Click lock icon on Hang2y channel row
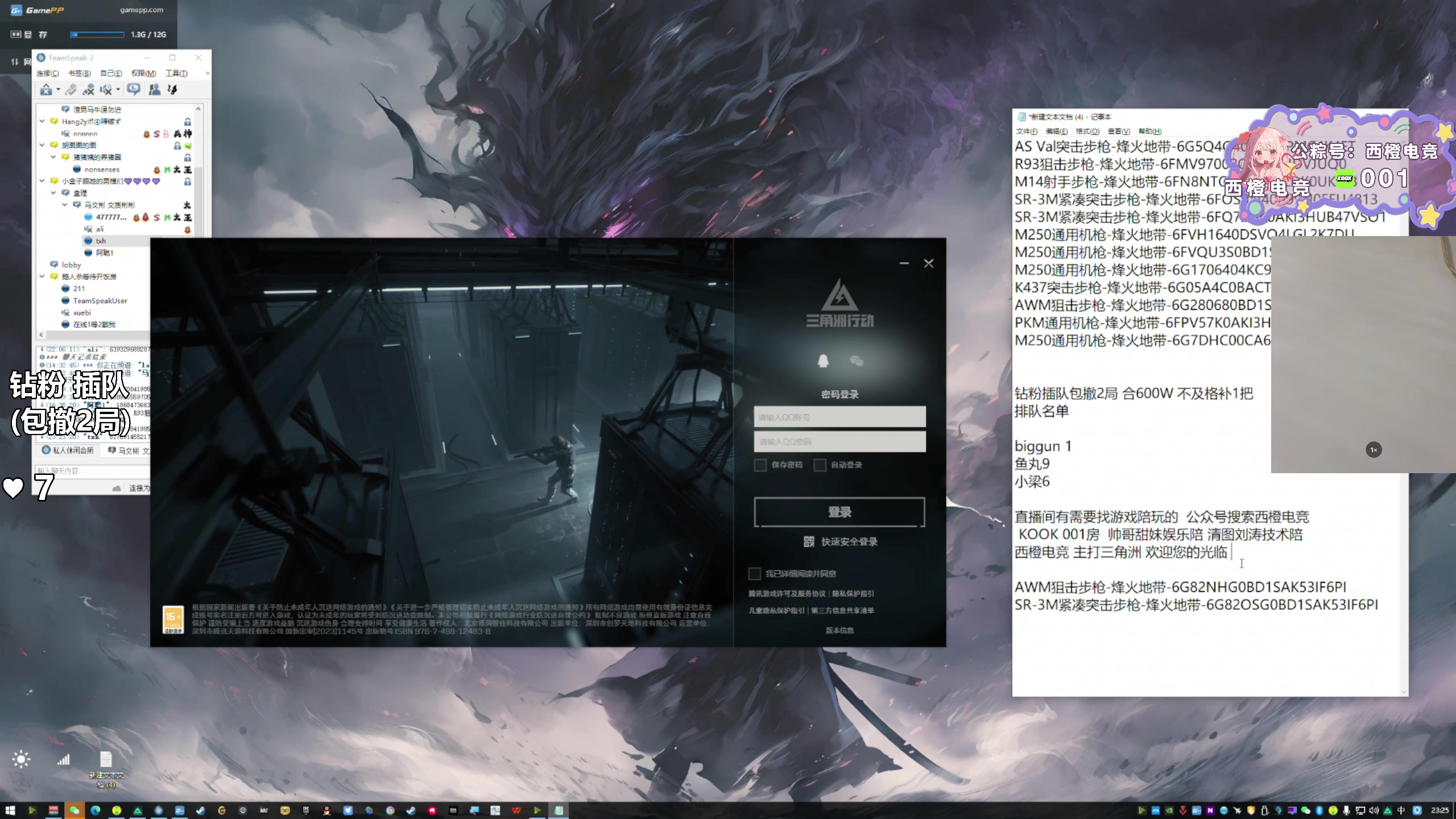The image size is (1456, 819). 188,122
